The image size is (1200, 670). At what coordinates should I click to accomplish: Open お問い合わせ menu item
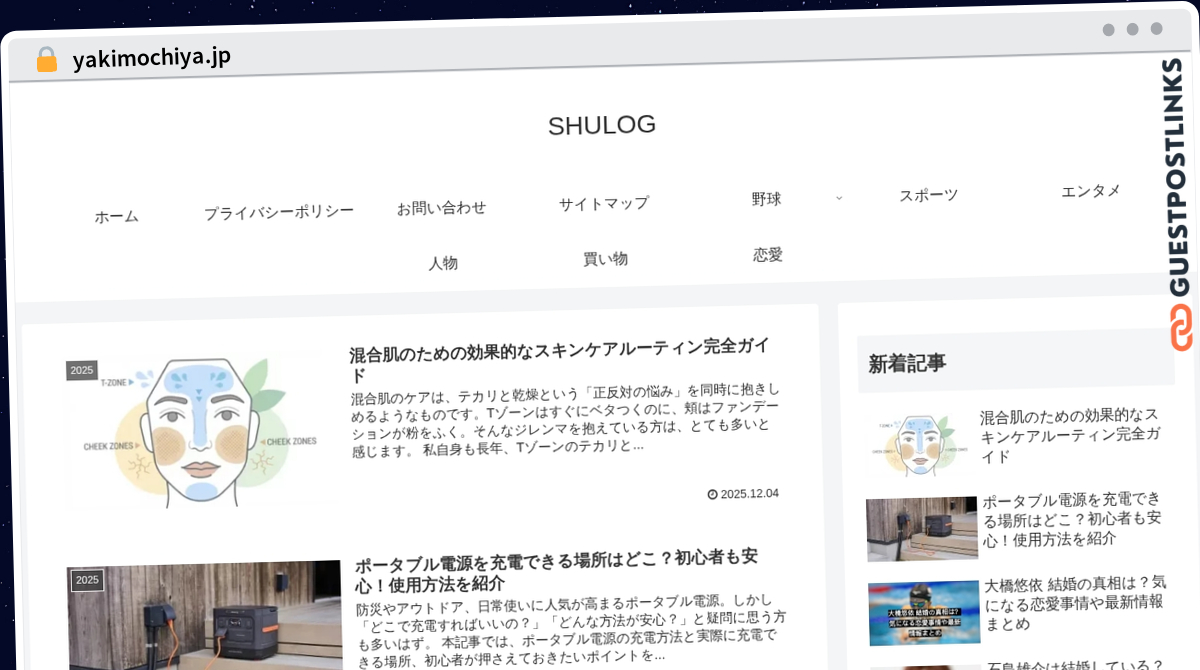pos(441,208)
